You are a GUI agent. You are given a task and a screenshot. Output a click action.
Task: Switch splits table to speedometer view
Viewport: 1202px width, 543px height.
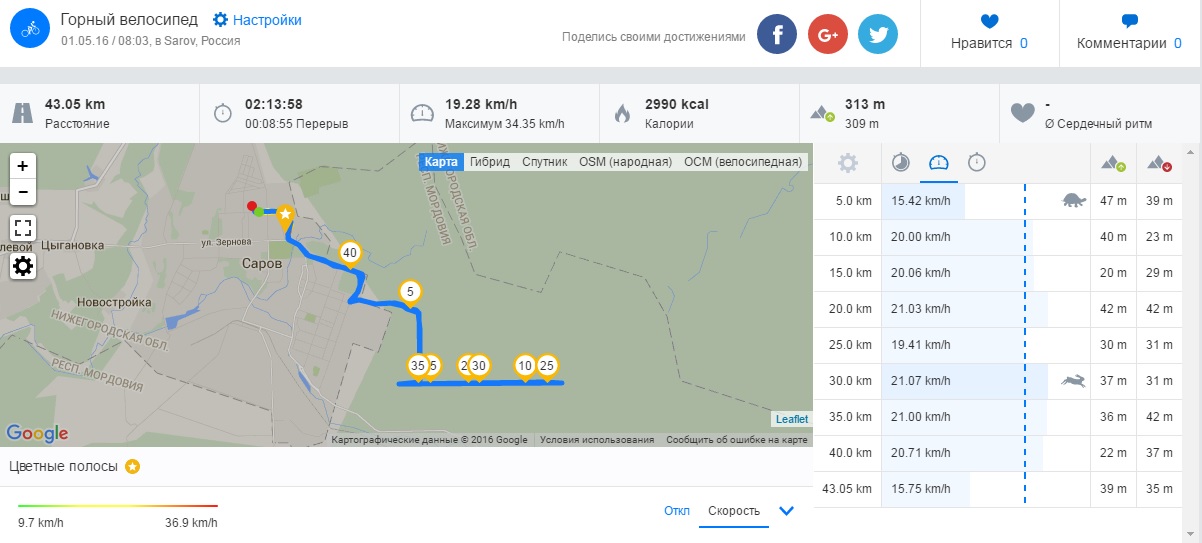(x=938, y=163)
